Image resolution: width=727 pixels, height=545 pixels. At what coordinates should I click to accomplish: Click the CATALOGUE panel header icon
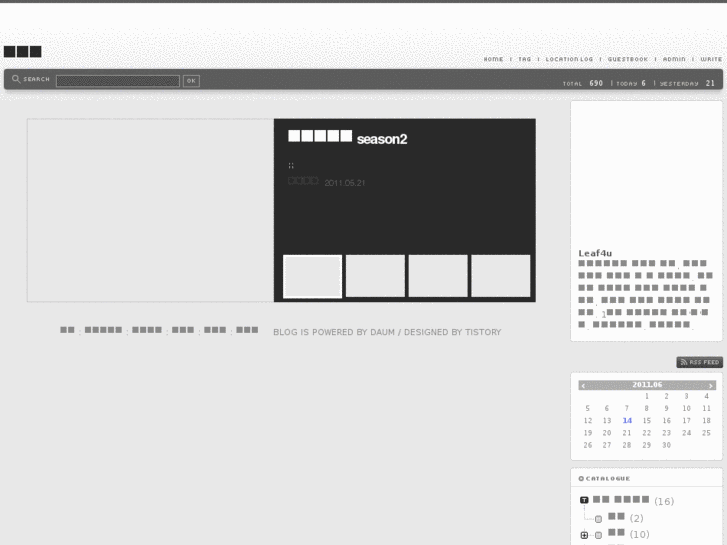581,479
